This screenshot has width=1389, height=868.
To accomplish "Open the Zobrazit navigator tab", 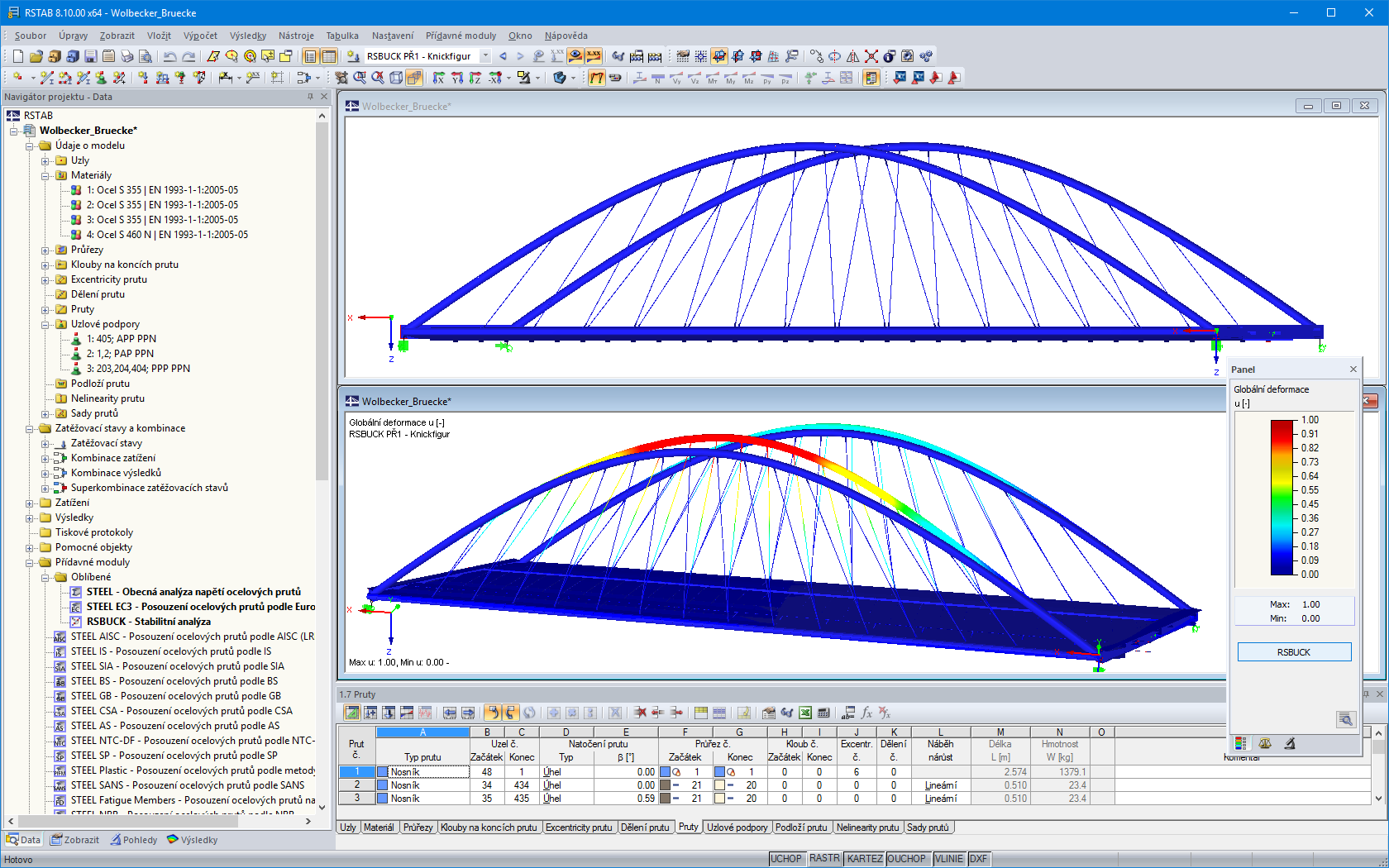I will click(x=75, y=840).
